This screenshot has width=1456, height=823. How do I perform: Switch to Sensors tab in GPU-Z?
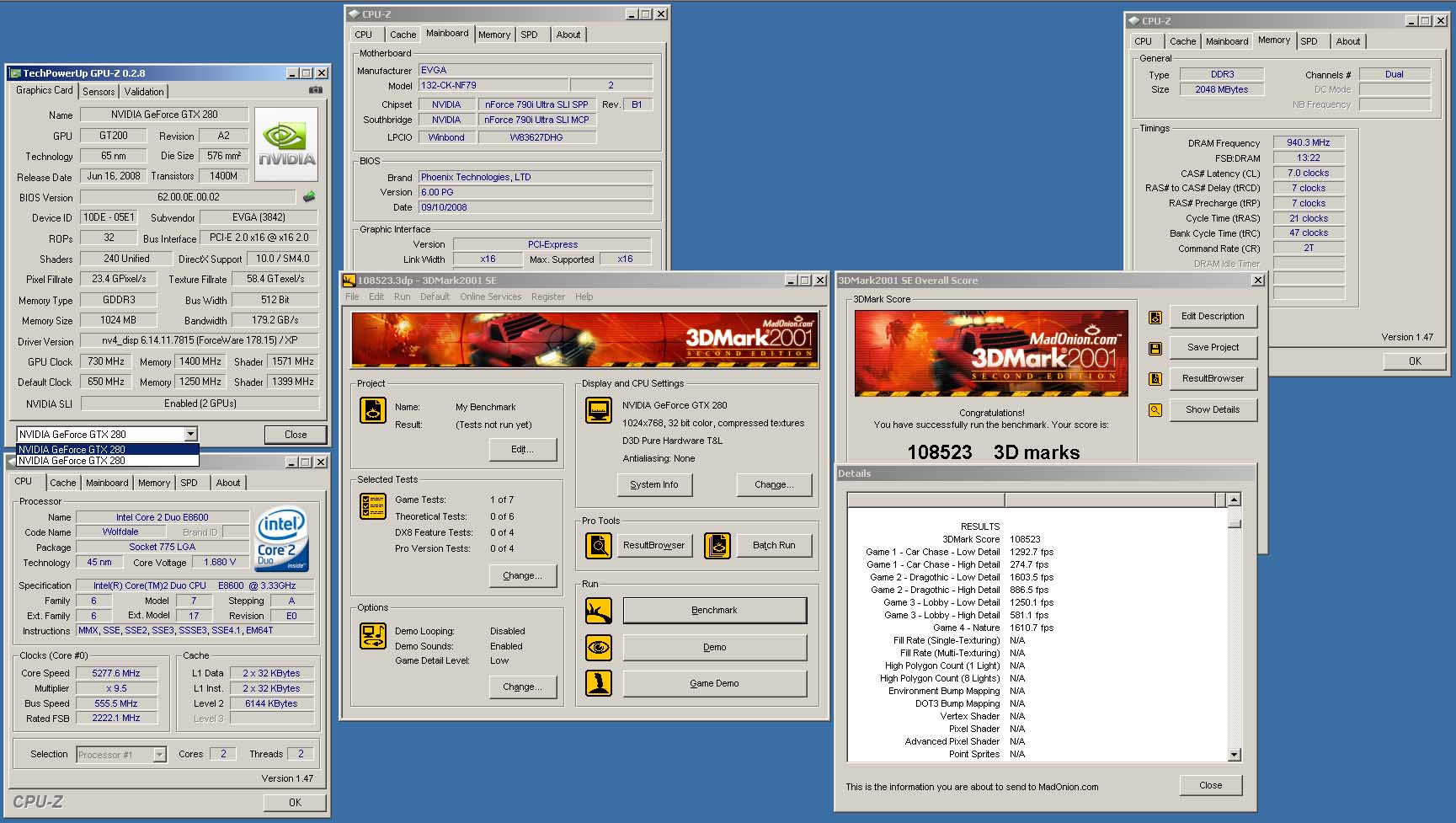pos(99,91)
